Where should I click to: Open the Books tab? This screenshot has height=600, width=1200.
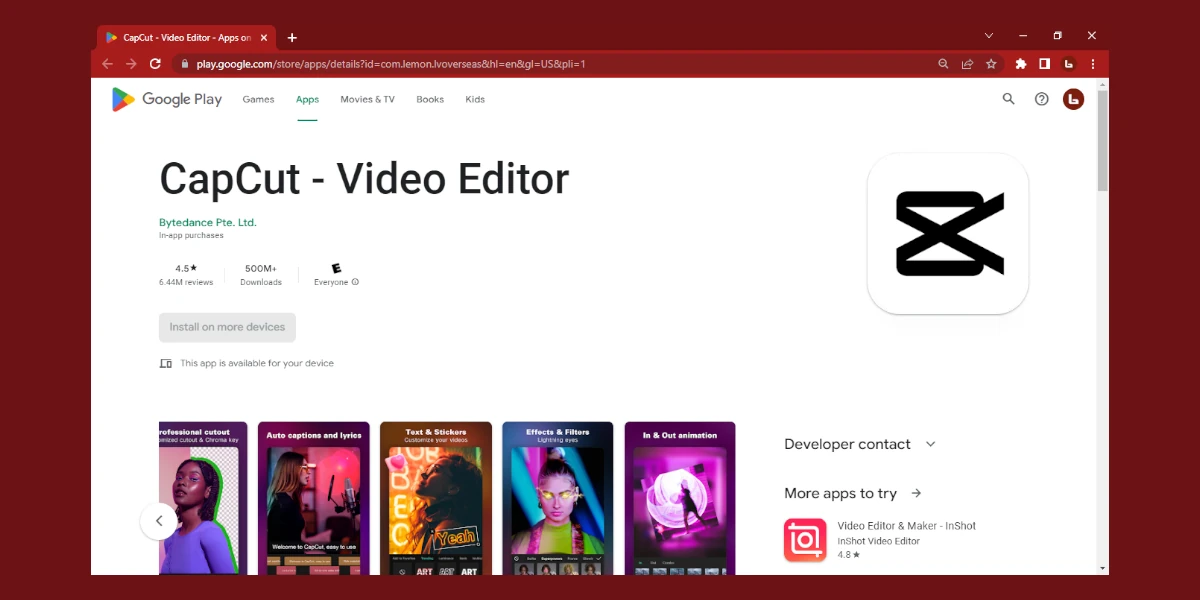430,99
